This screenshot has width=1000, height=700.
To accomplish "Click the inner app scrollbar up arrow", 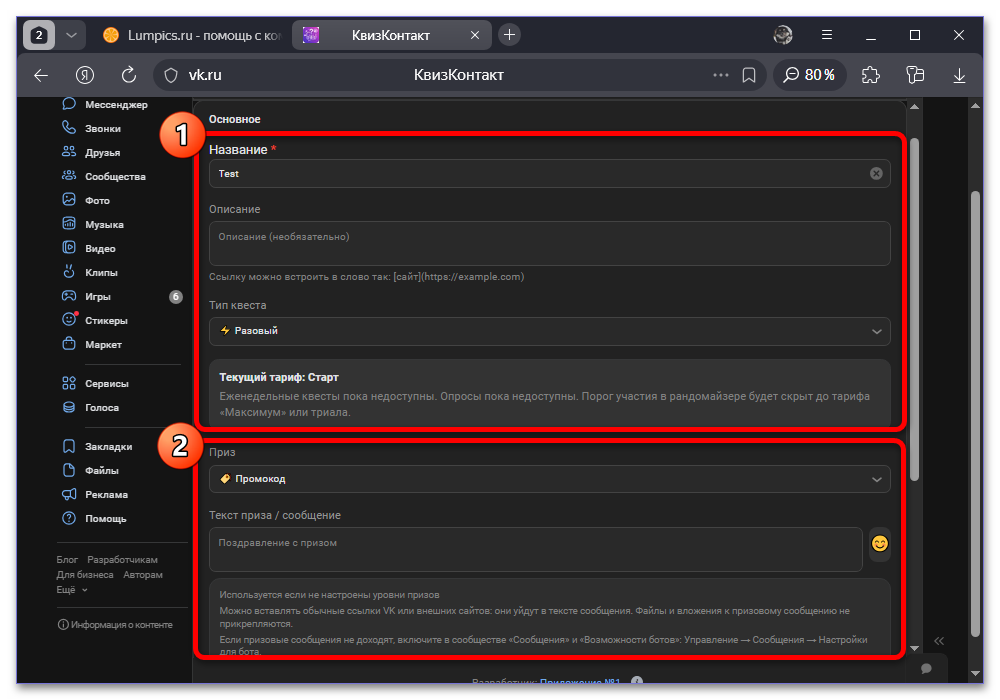I will pos(915,106).
